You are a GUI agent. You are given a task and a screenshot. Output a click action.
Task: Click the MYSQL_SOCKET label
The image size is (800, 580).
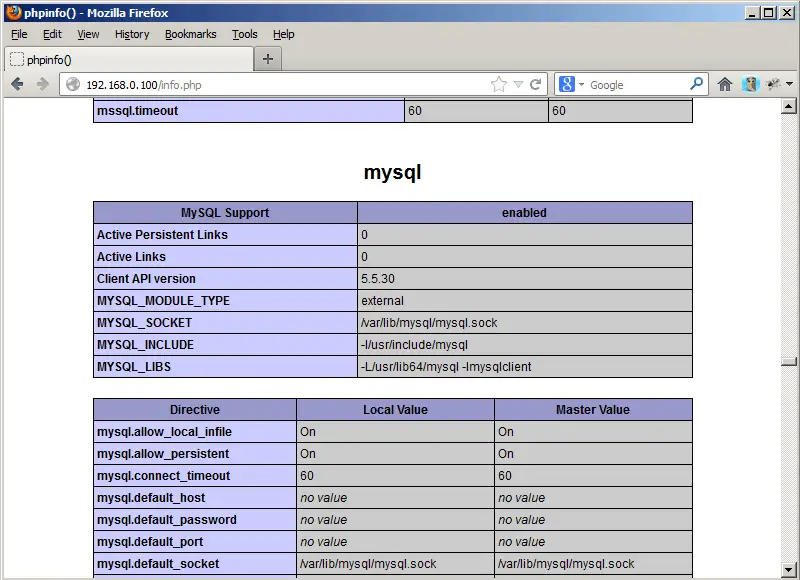click(x=144, y=322)
